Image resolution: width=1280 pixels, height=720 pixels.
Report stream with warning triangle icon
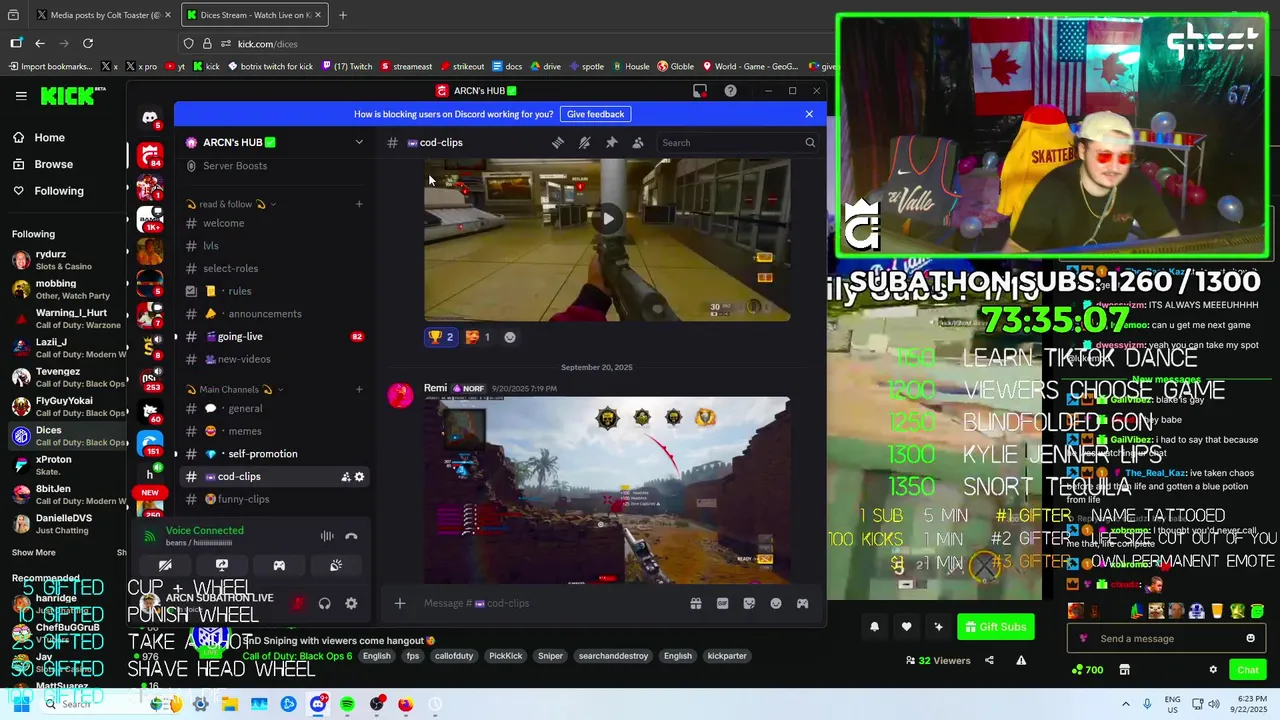[1021, 660]
